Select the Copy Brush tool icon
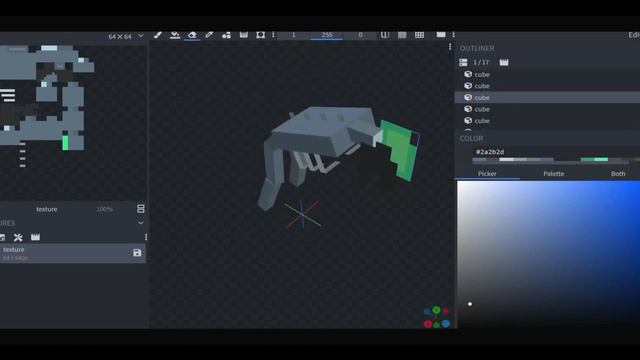The image size is (640, 360). (226, 35)
